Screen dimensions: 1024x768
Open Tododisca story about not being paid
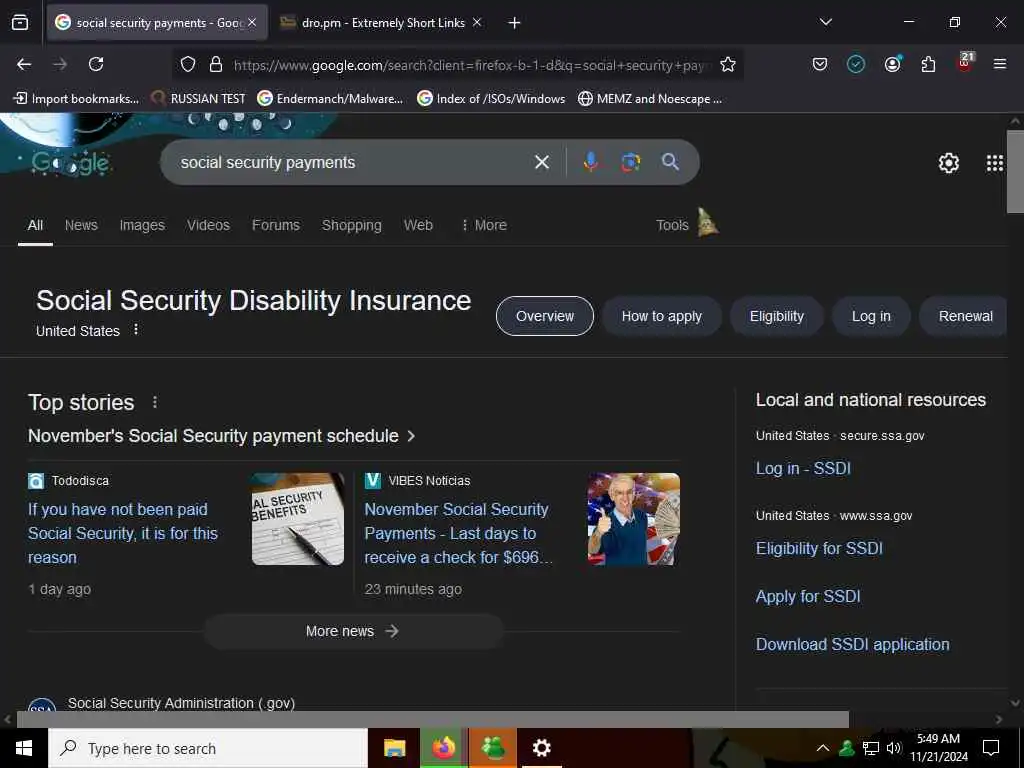pos(123,533)
